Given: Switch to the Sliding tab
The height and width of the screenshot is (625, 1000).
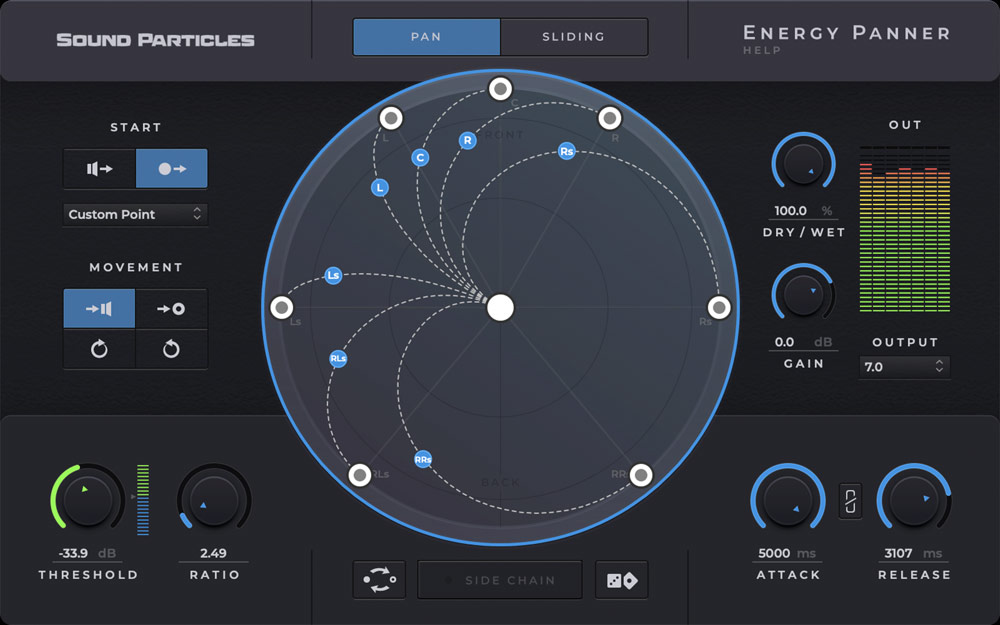Looking at the screenshot, I should pos(574,36).
